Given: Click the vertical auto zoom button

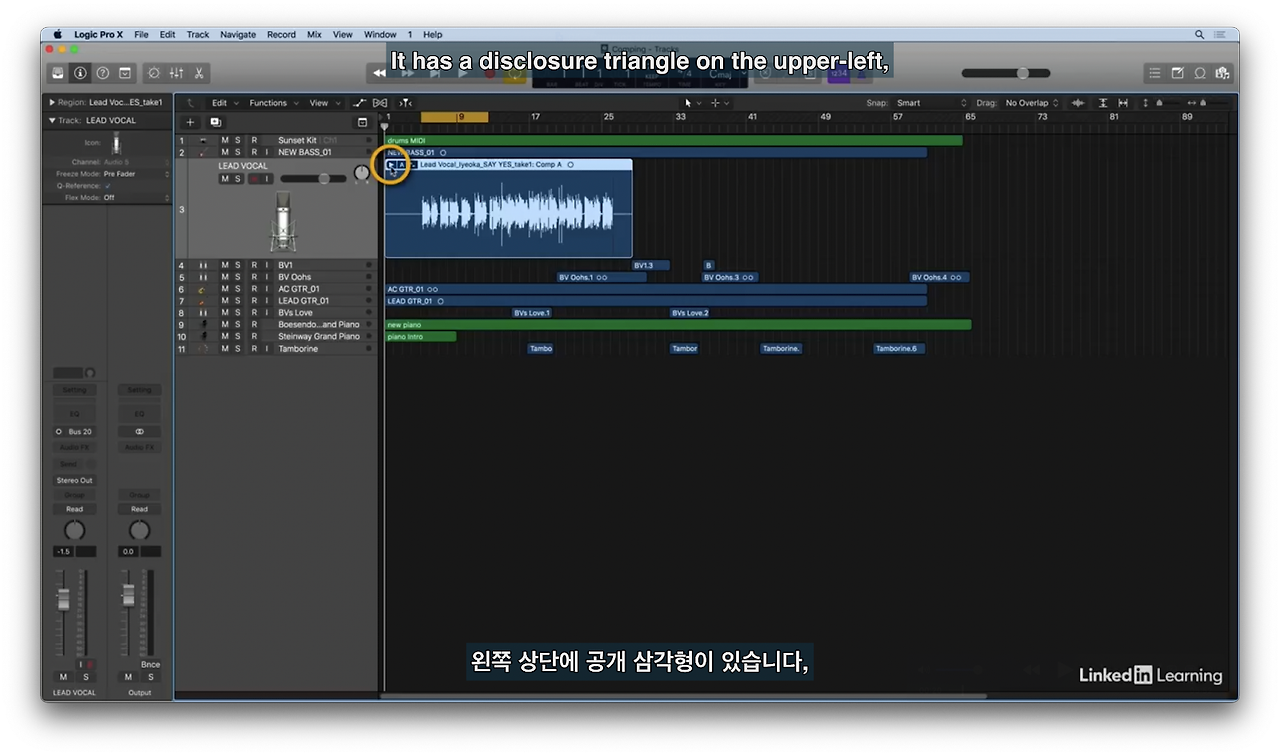Looking at the screenshot, I should [1103, 103].
